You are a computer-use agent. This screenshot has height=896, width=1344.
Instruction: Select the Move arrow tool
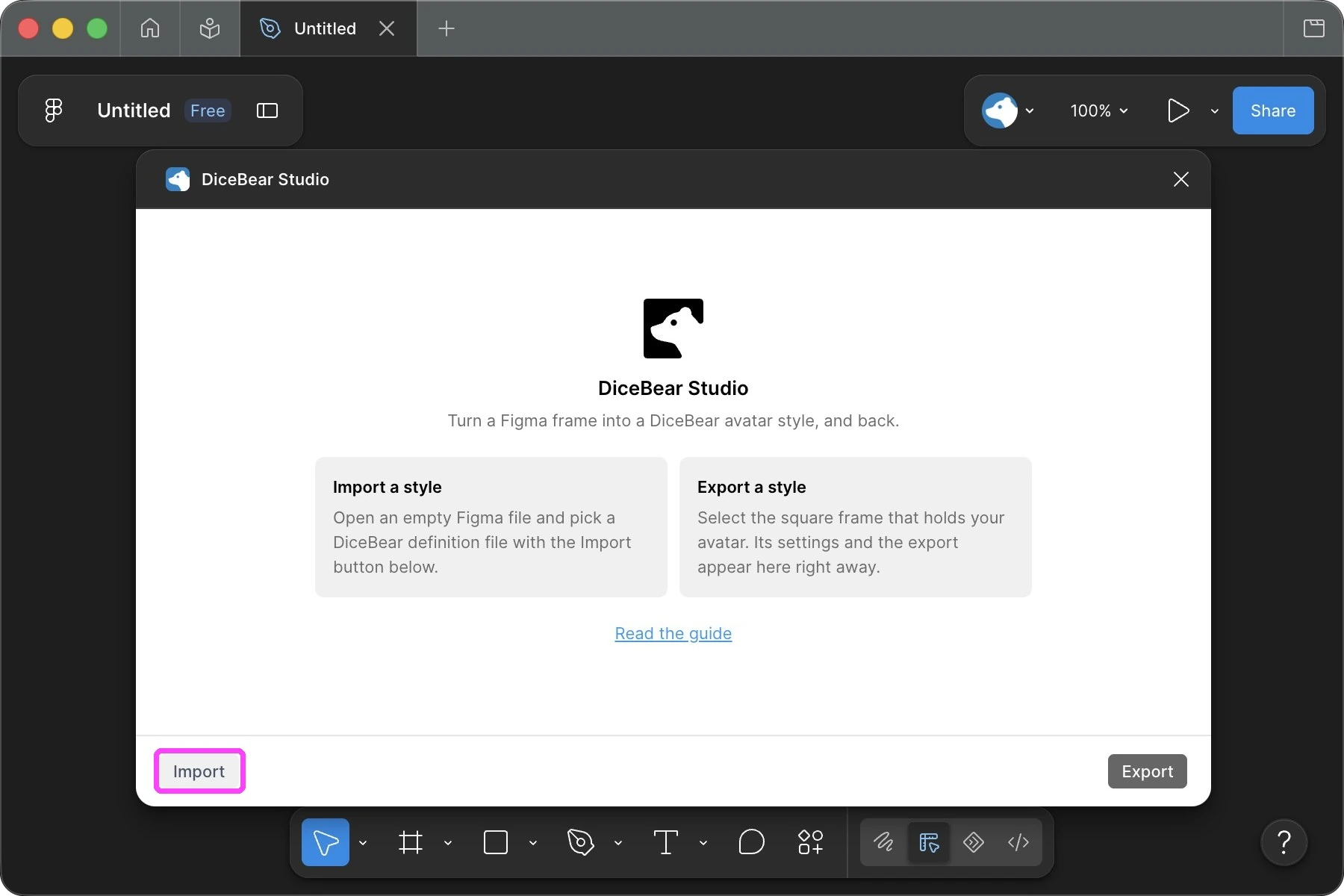tap(326, 842)
